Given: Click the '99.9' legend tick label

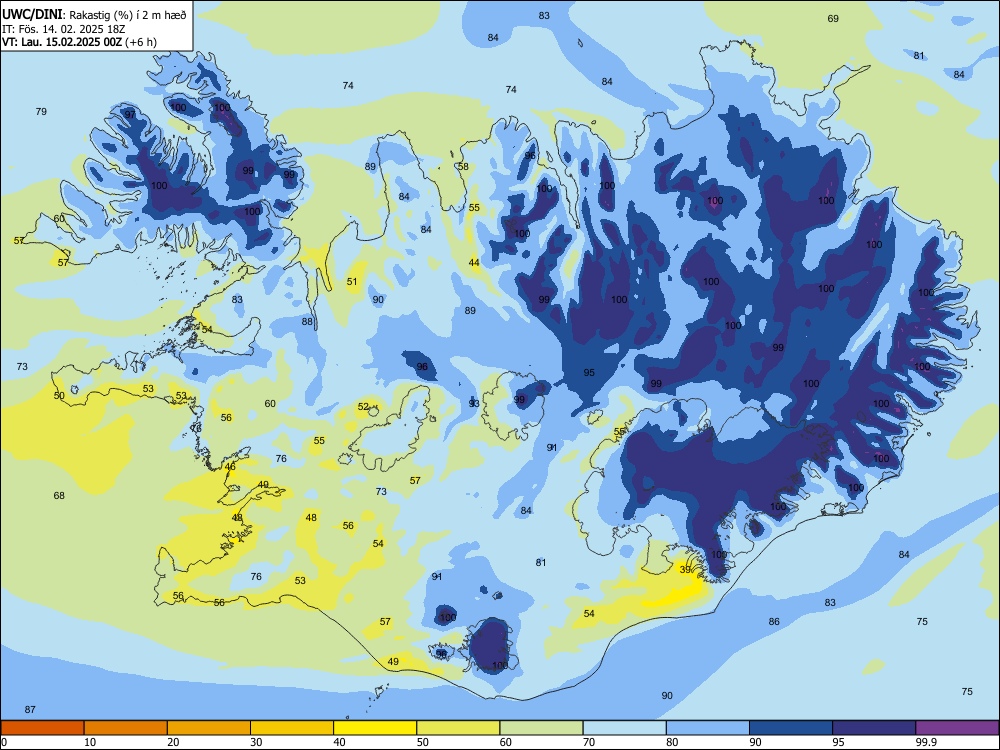Looking at the screenshot, I should pos(925,742).
